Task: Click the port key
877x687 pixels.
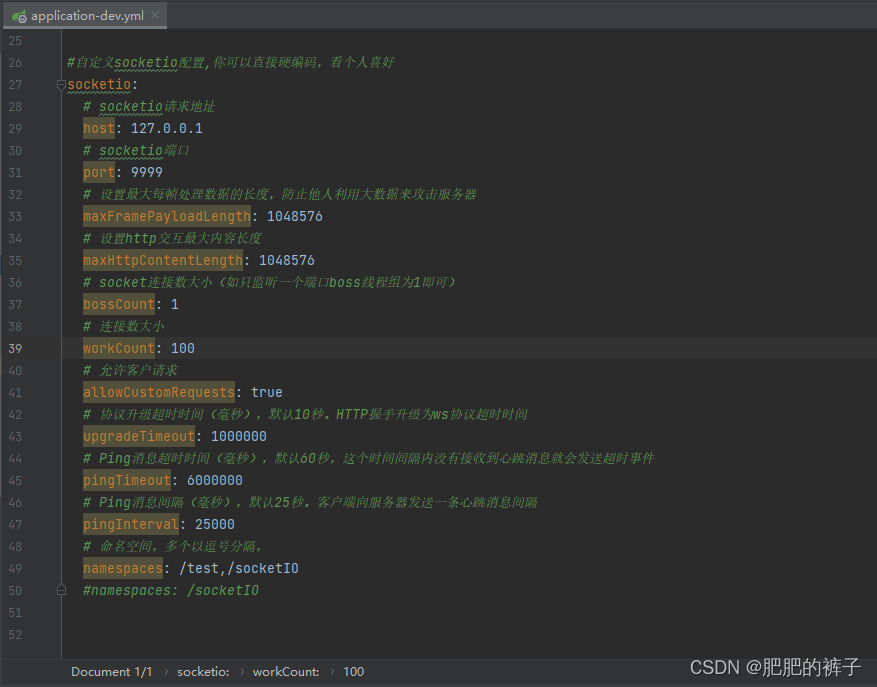Action: (x=99, y=172)
